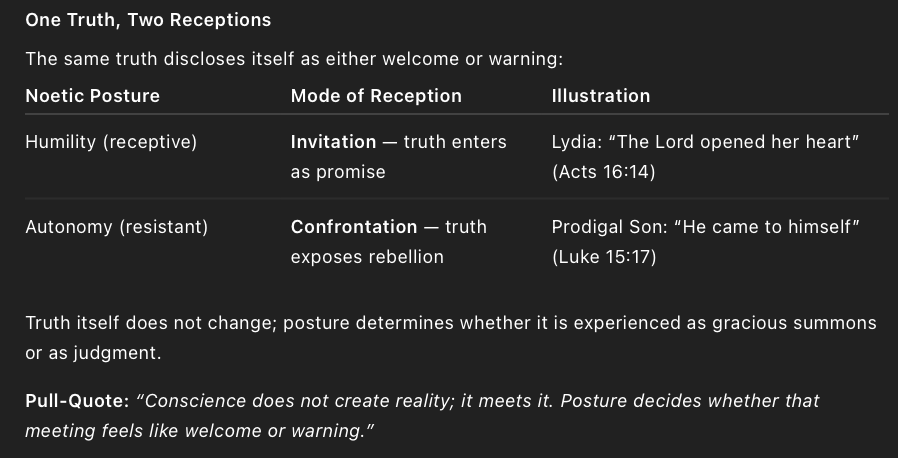
Task: Click the "exposes rebellion" text
Action: coord(367,257)
